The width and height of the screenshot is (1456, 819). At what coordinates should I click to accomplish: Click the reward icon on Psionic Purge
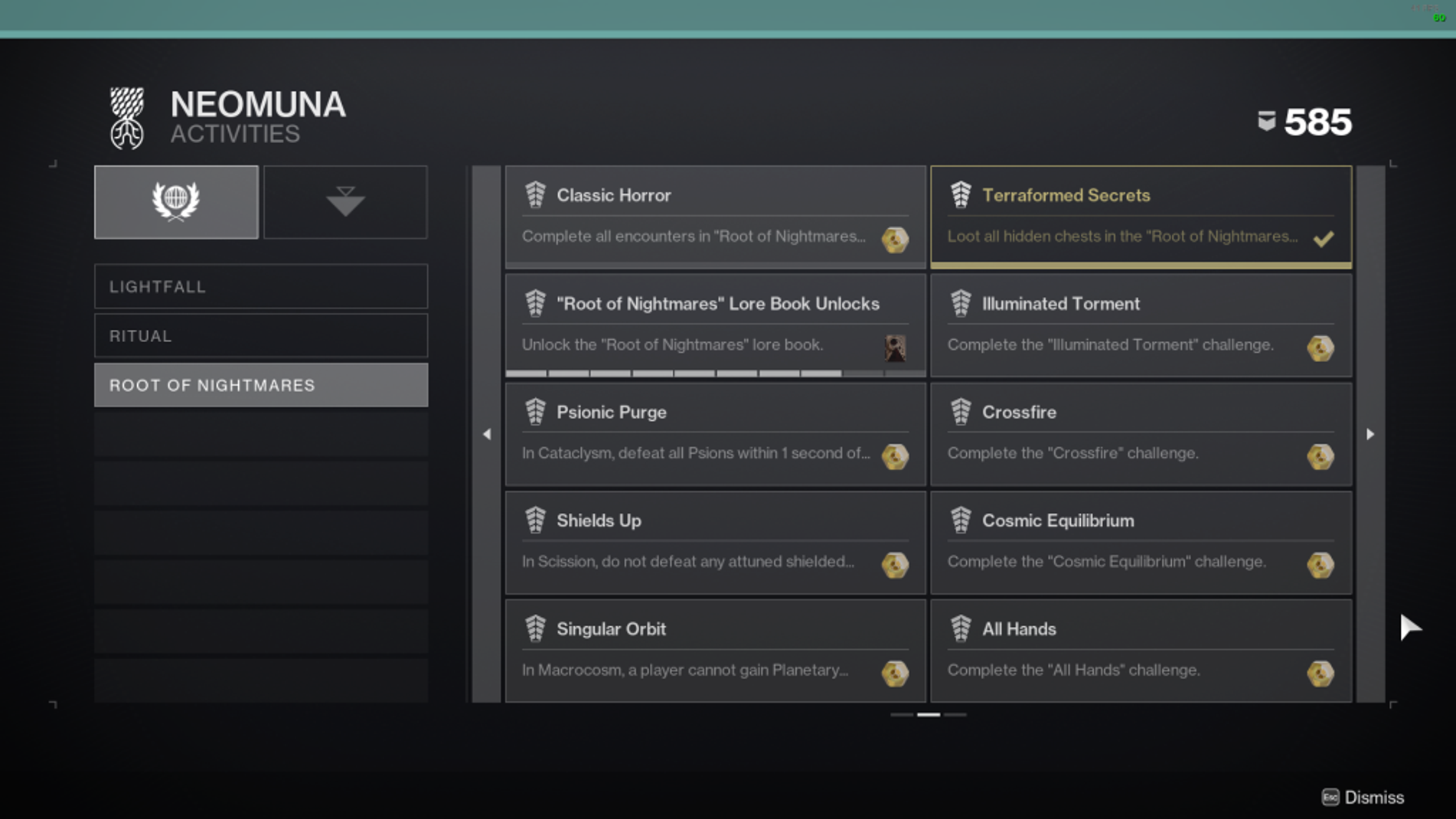tap(894, 456)
